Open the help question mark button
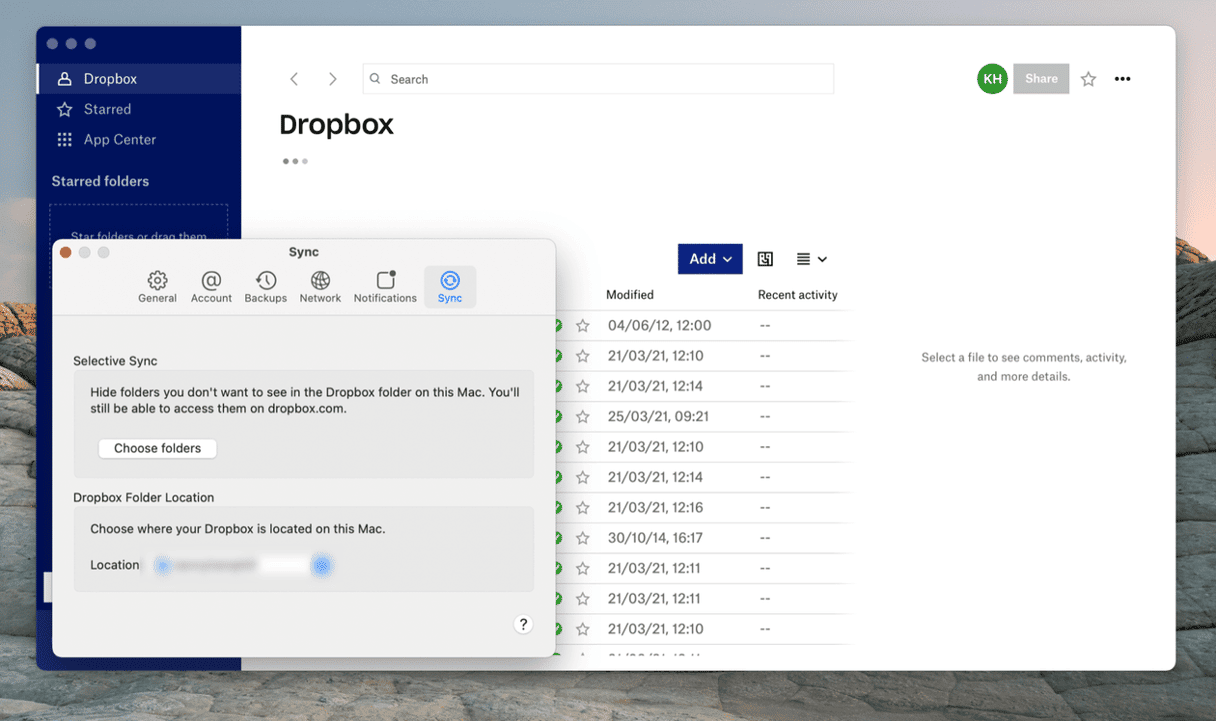 523,624
